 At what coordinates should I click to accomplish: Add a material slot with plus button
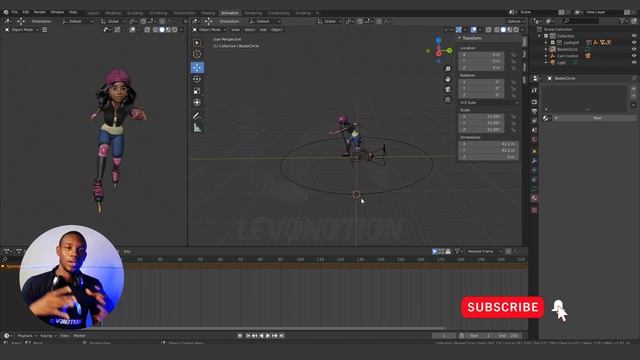[633, 88]
